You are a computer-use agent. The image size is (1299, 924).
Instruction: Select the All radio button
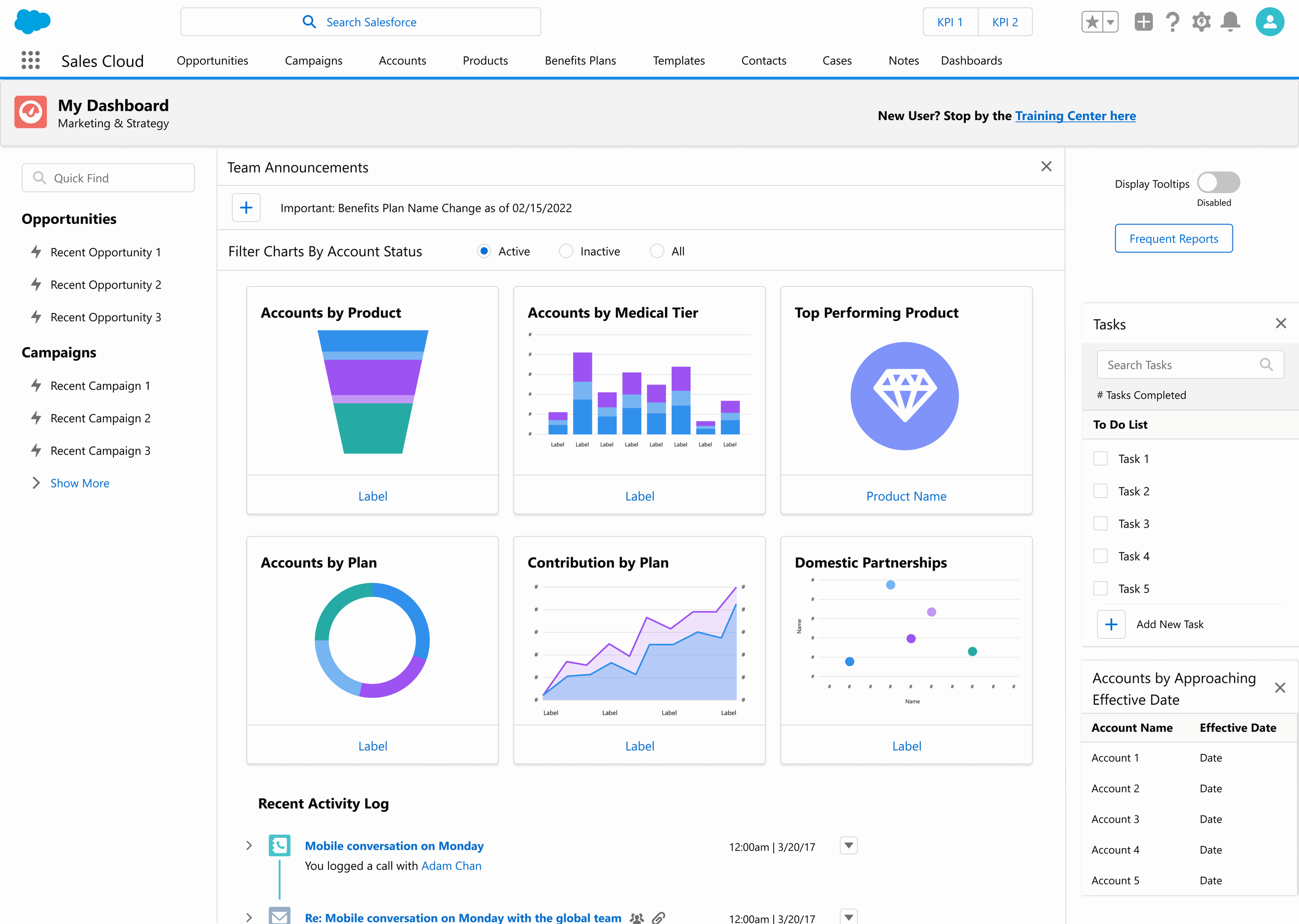(x=657, y=251)
